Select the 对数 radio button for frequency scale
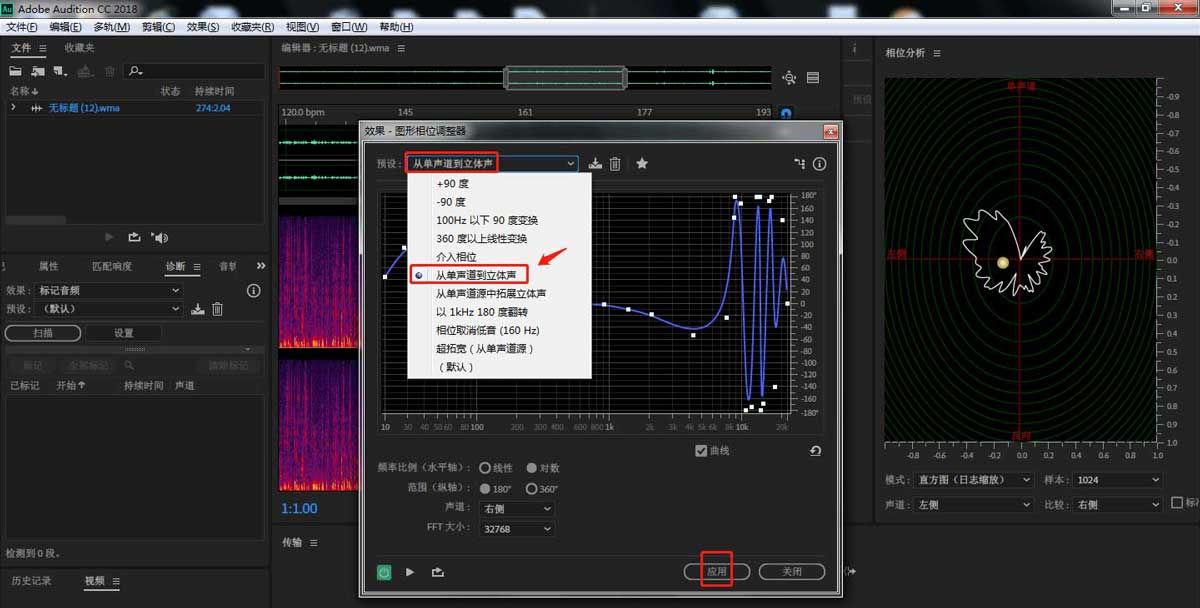The height and width of the screenshot is (608, 1200). 530,468
